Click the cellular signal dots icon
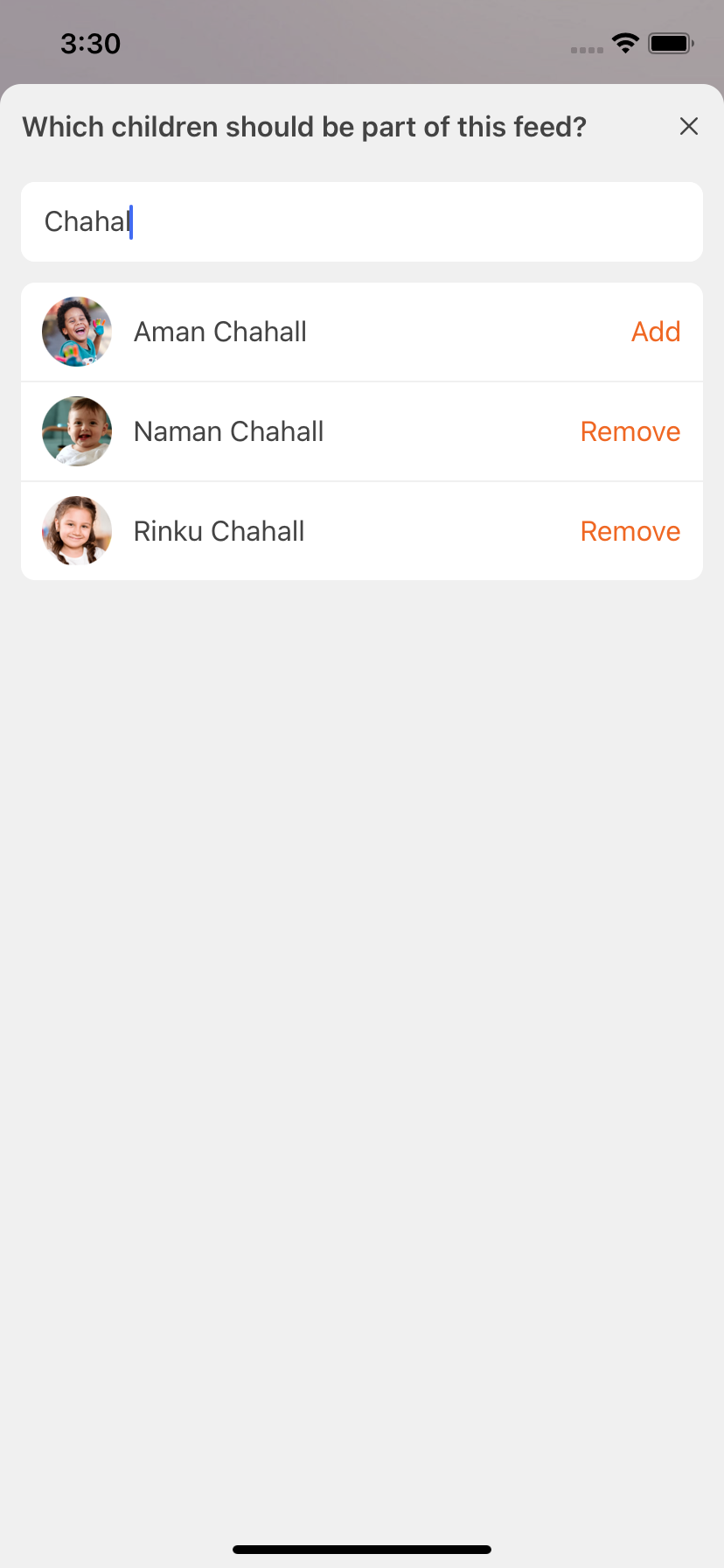Screen dimensions: 724x1568 [587, 50]
